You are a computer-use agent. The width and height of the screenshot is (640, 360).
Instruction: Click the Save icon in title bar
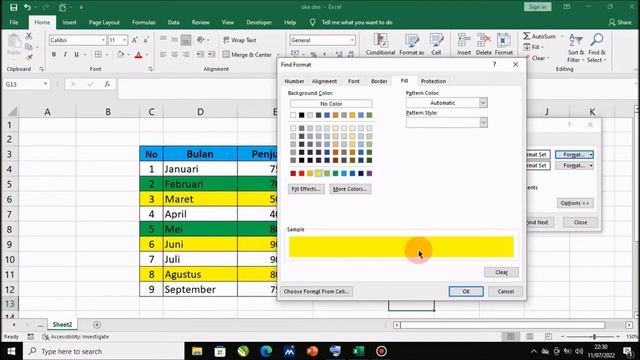tap(13, 7)
